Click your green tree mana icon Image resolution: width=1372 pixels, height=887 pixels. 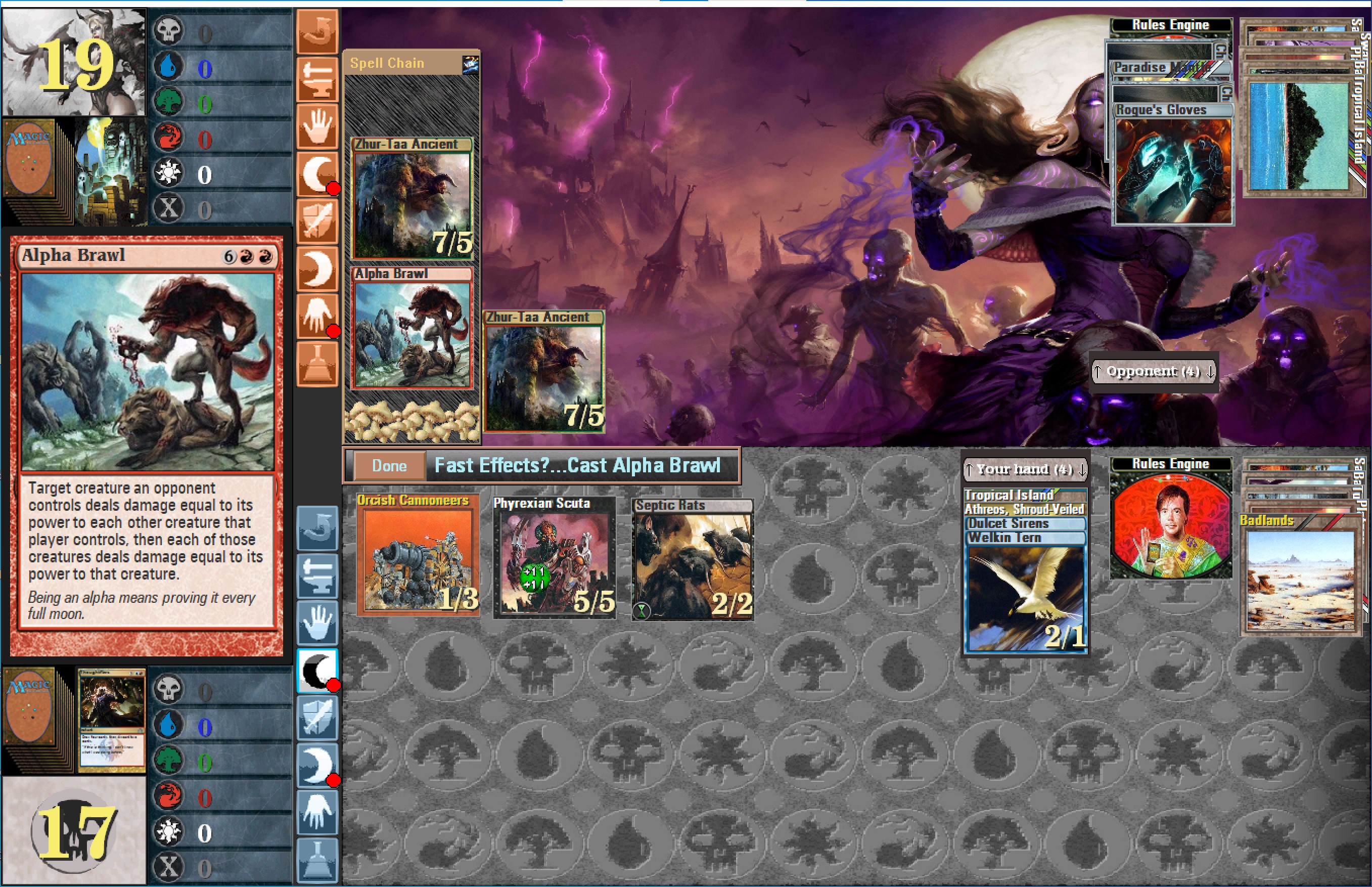pos(169,760)
